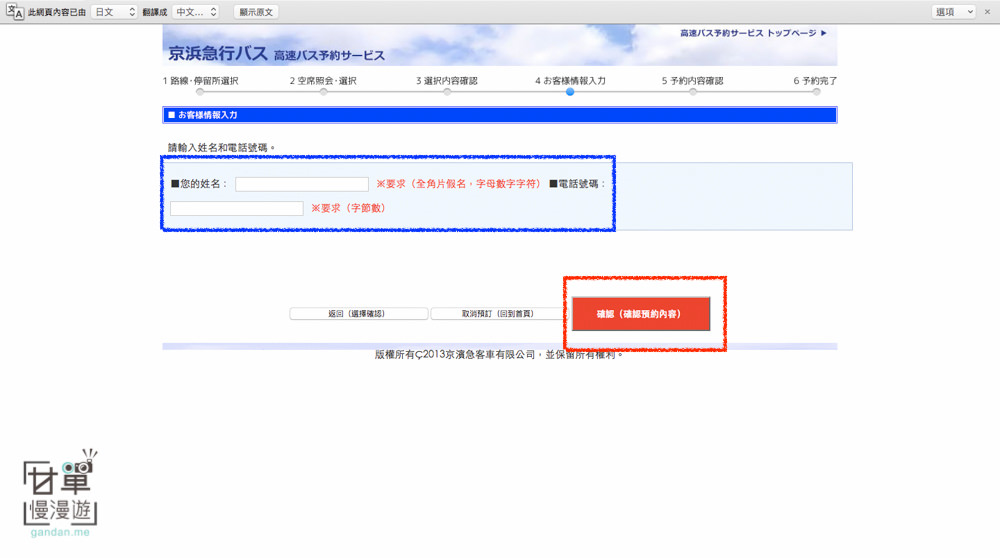
Task: Click the 返回（選擇確認）button
Action: pyautogui.click(x=358, y=314)
